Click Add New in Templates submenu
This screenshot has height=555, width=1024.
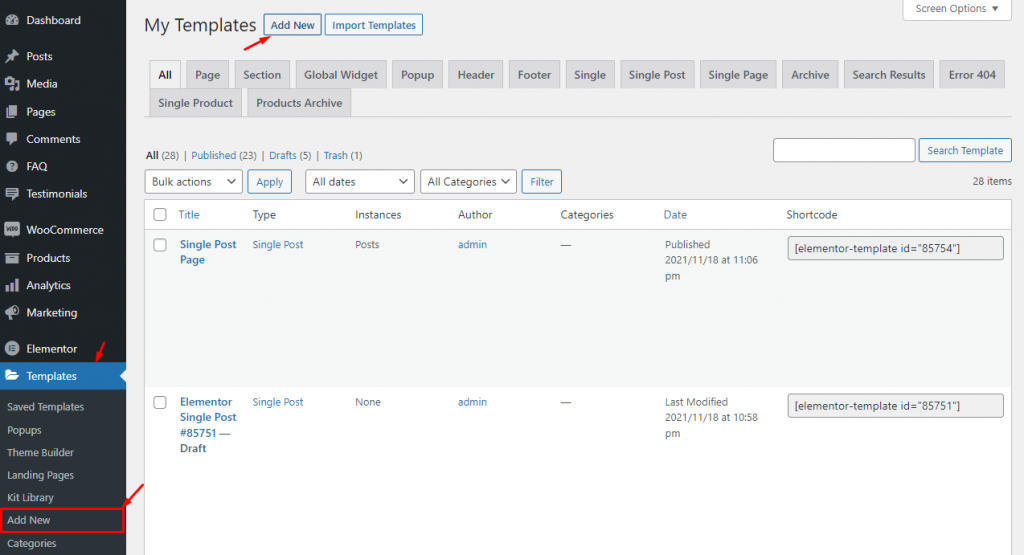(x=29, y=520)
